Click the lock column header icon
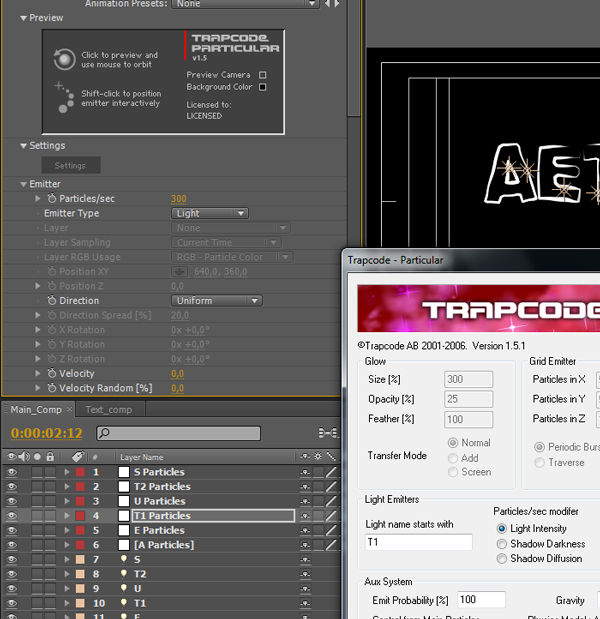 pos(50,457)
